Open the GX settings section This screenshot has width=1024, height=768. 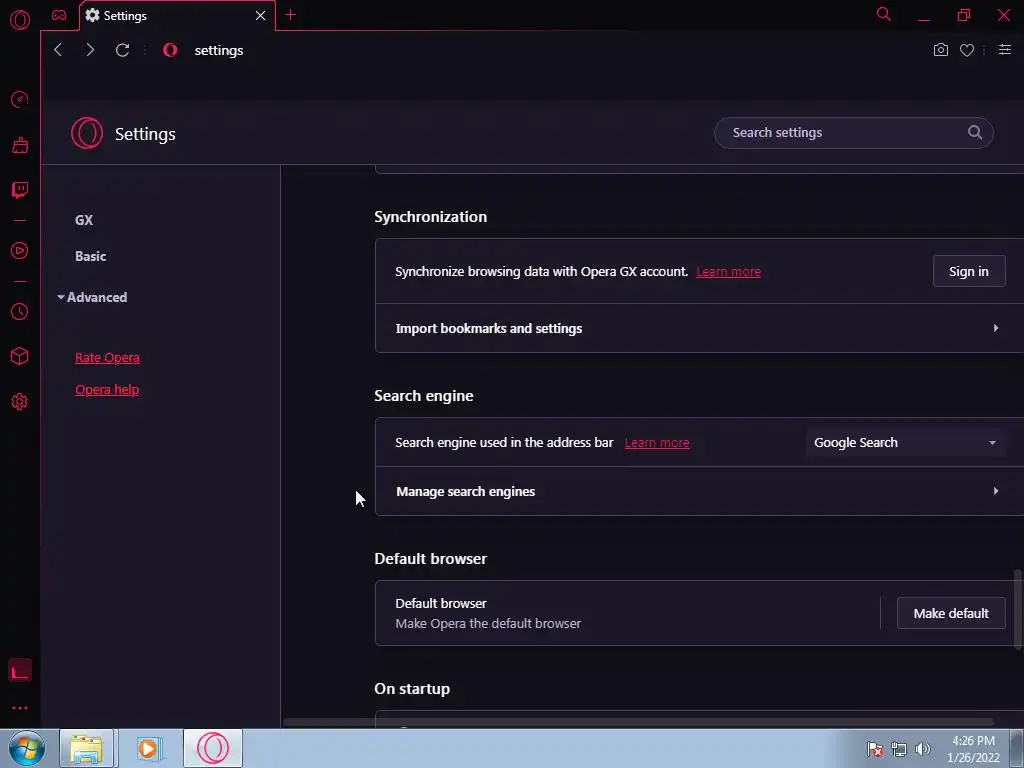coord(84,220)
